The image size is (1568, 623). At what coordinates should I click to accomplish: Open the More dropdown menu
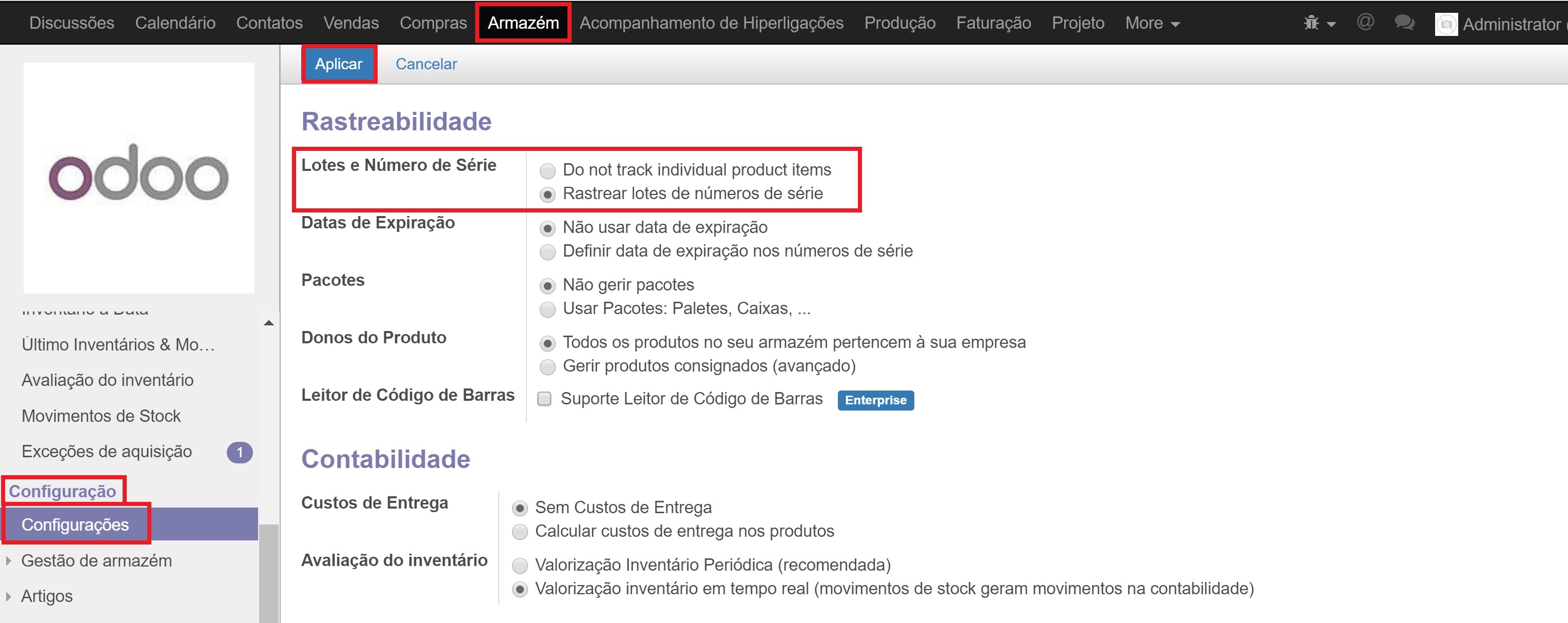pos(1152,23)
